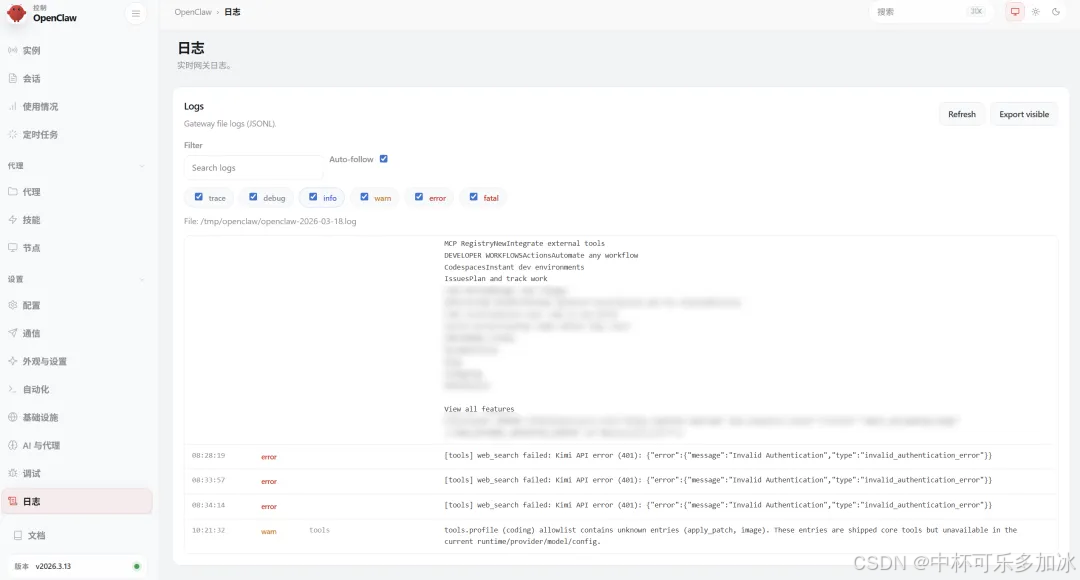Click the 使用情况 bar chart icon
The image size is (1080, 580).
(x=12, y=107)
